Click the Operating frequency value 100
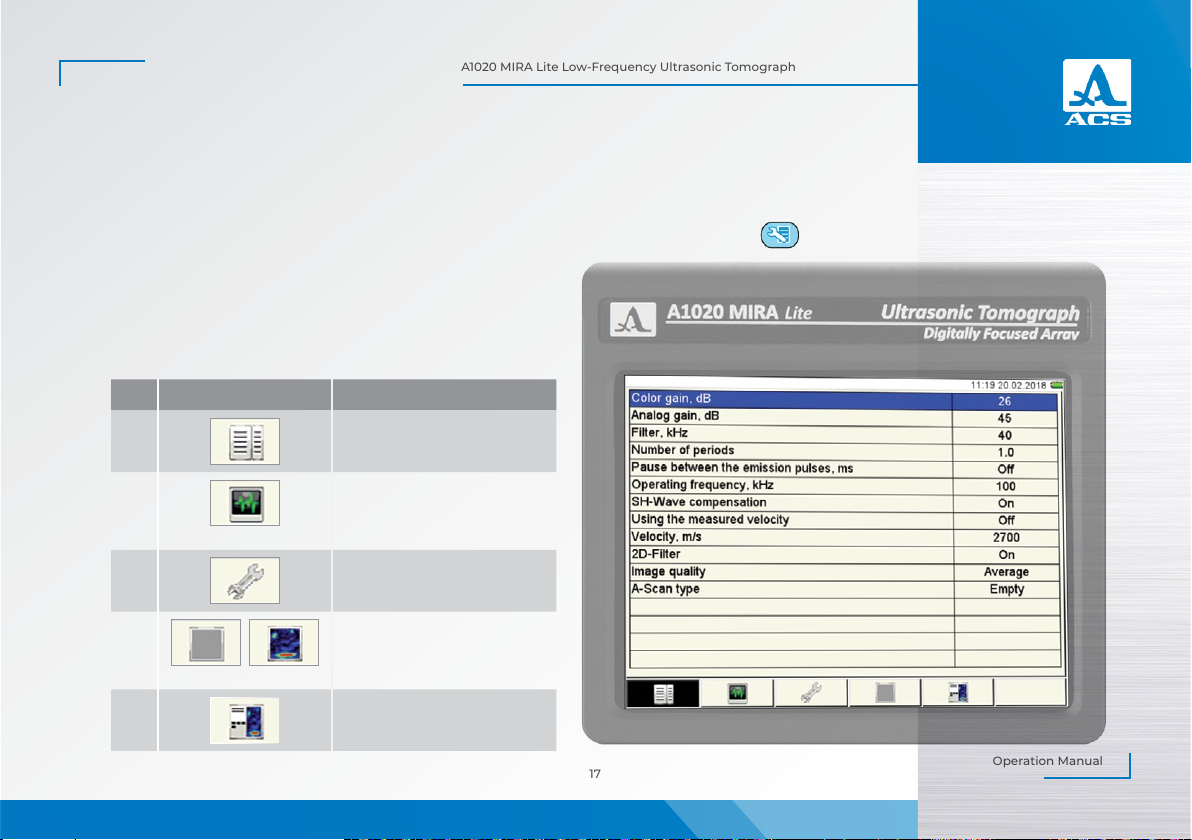 [x=1006, y=487]
